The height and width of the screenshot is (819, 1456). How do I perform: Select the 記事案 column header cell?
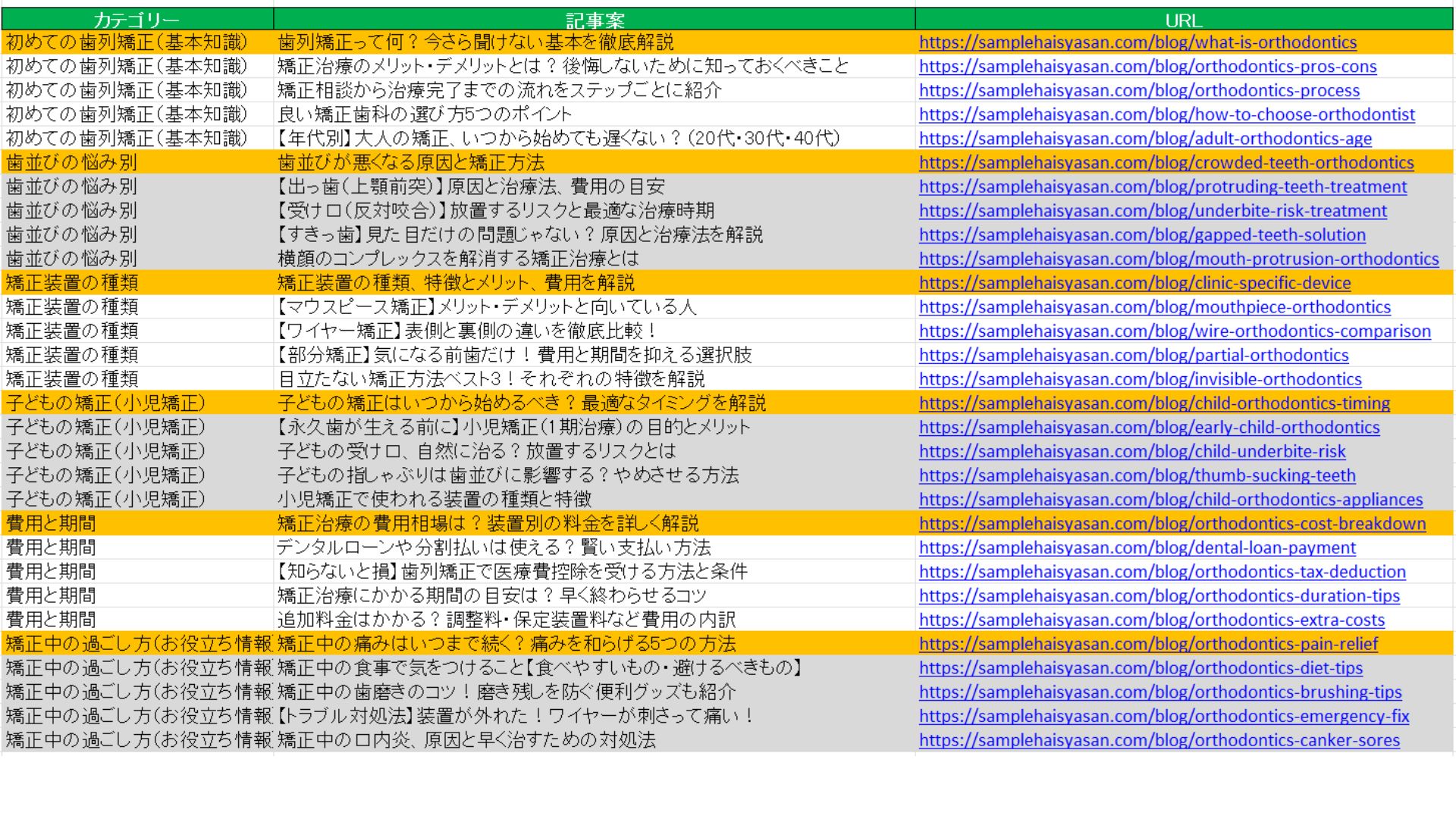[594, 20]
